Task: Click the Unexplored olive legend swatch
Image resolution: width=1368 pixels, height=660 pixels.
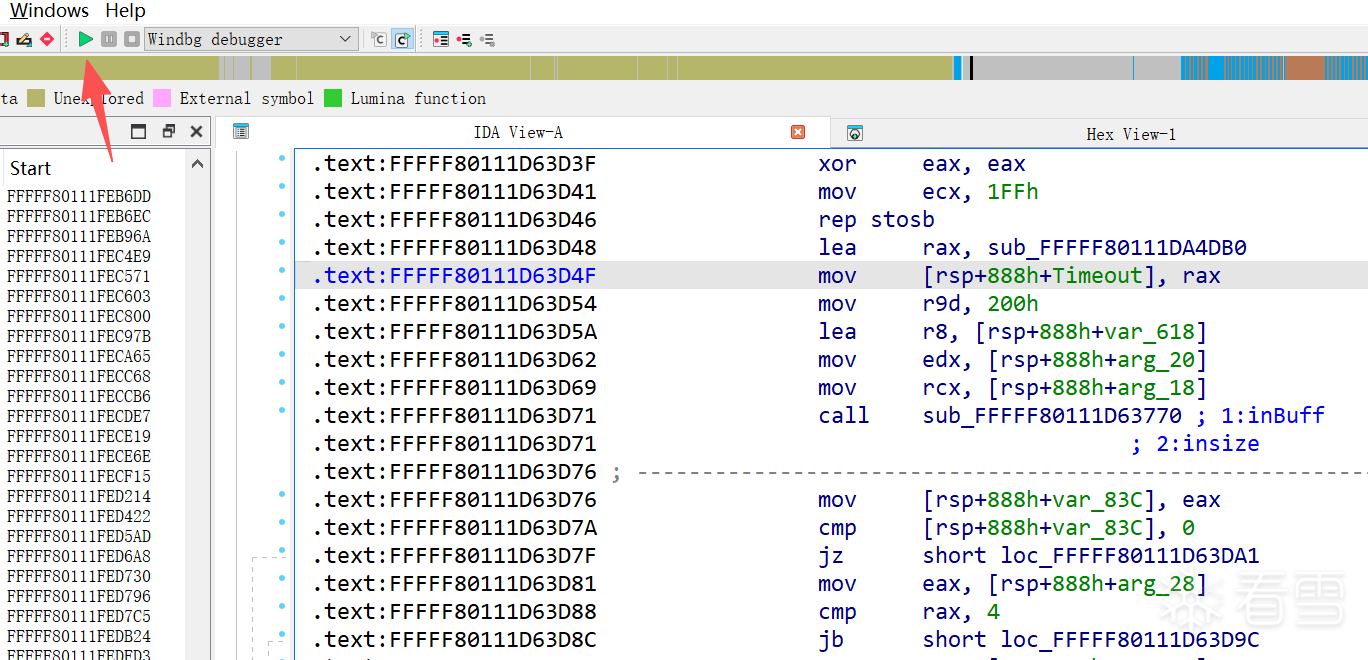Action: pyautogui.click(x=36, y=98)
